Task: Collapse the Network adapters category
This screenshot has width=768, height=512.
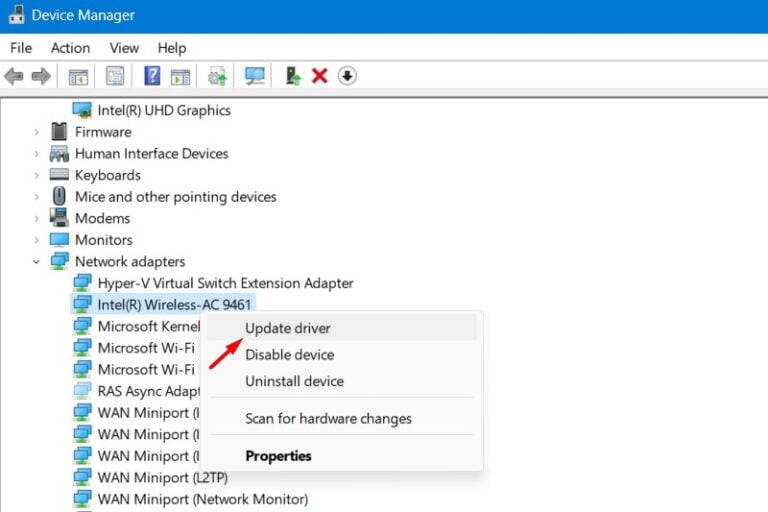Action: (36, 262)
